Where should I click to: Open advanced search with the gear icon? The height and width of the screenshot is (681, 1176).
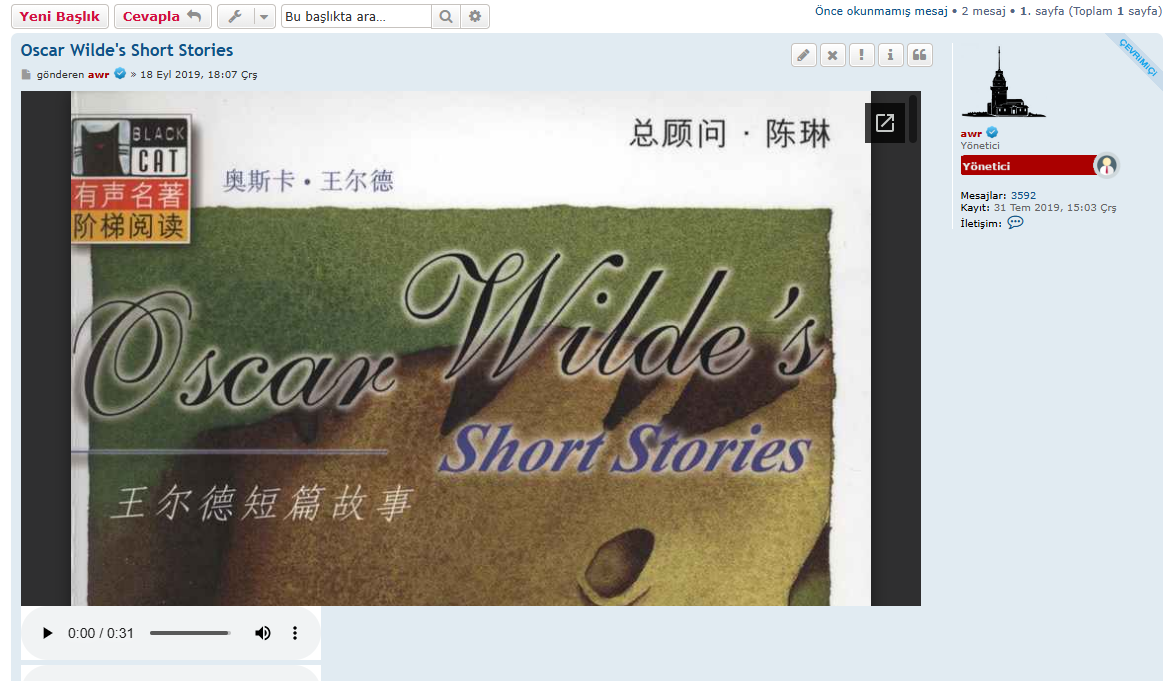(474, 16)
